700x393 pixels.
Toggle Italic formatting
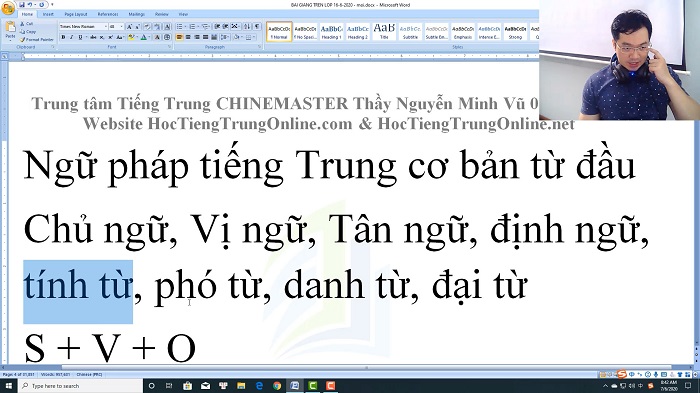coord(71,37)
